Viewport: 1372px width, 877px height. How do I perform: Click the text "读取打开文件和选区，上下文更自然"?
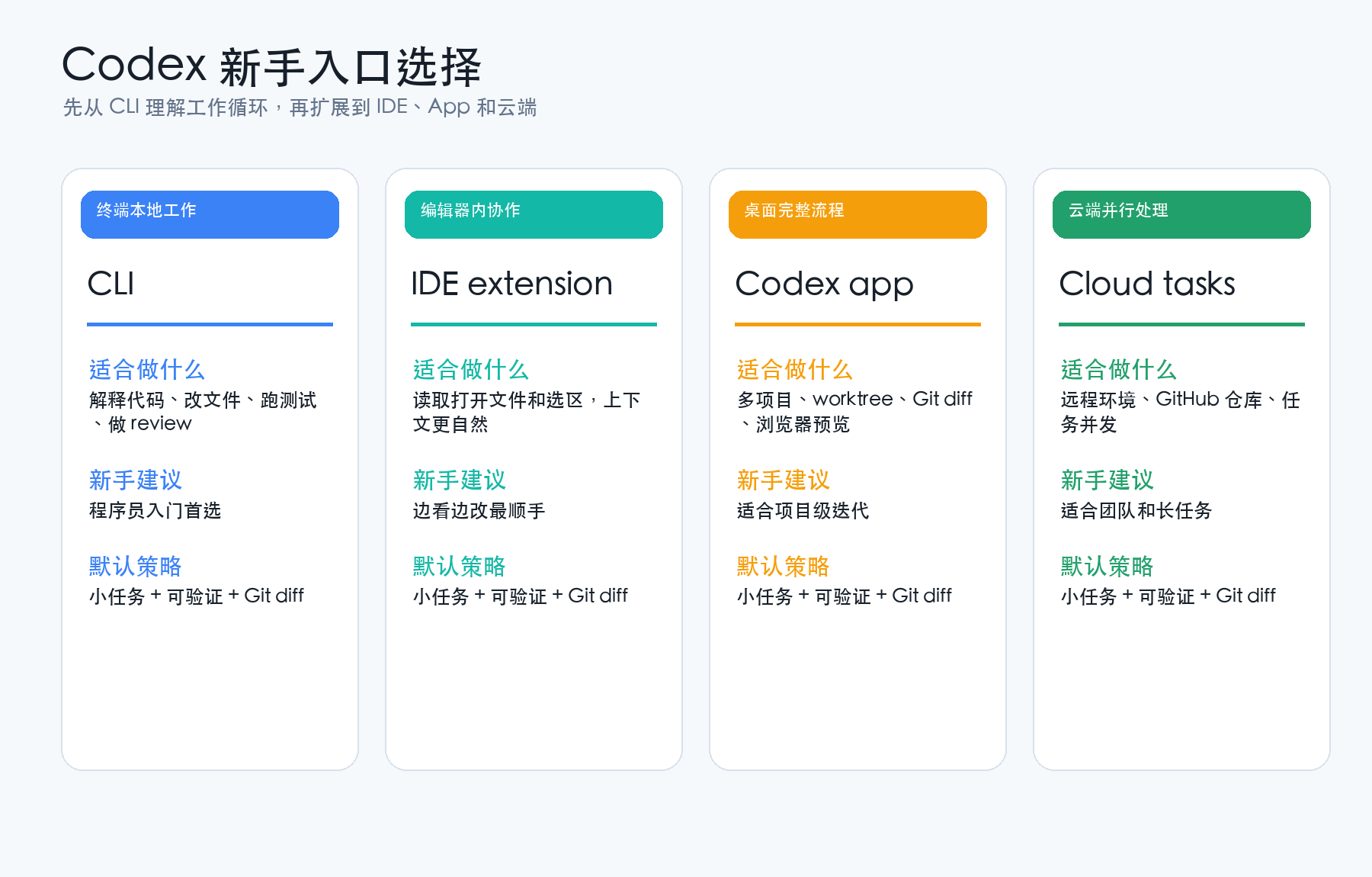[x=527, y=412]
